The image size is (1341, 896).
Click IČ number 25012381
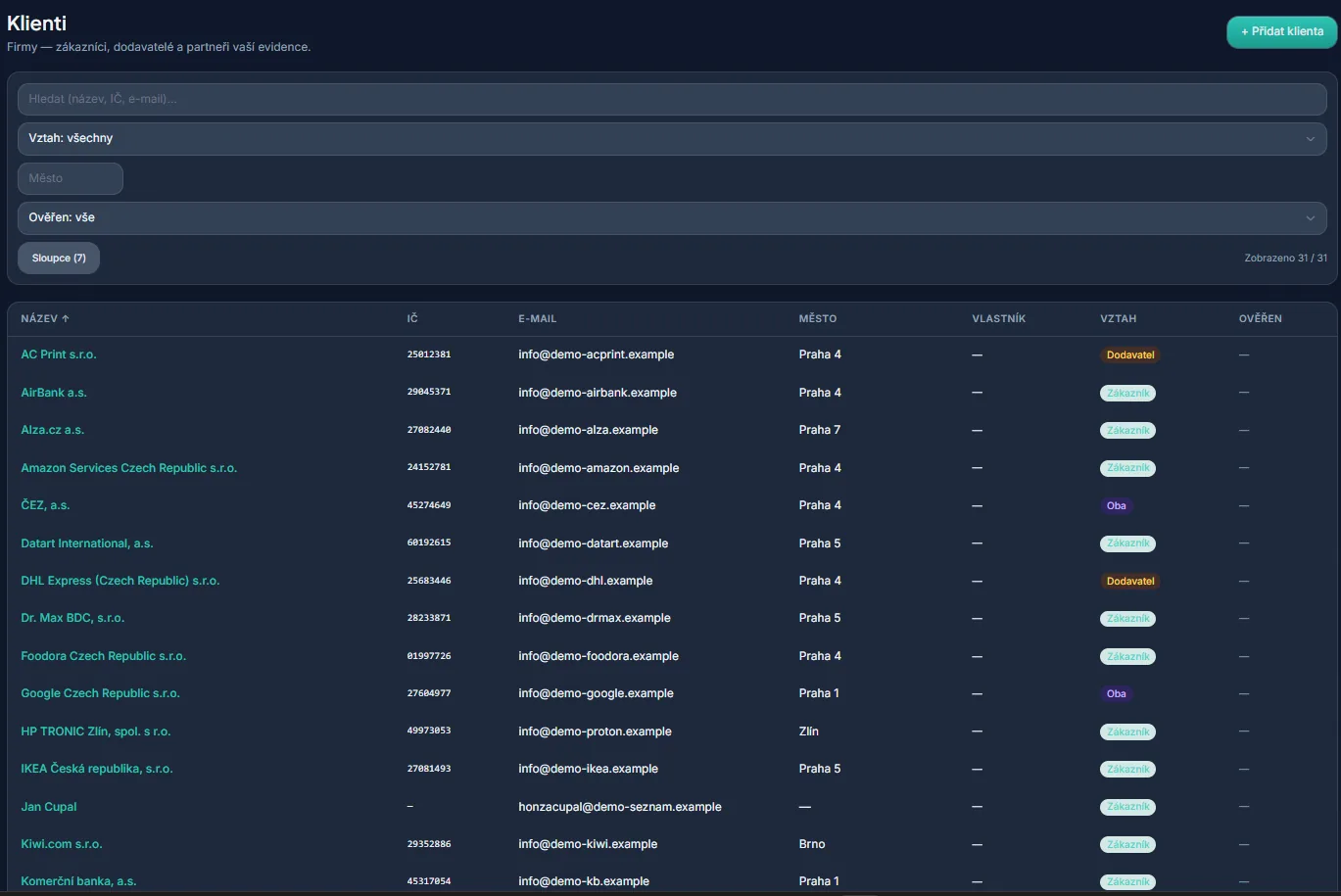click(x=429, y=354)
